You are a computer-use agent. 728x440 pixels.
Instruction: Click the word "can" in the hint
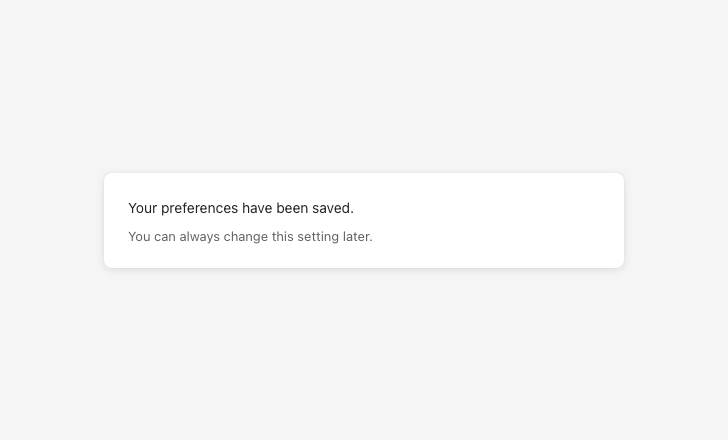tap(165, 237)
